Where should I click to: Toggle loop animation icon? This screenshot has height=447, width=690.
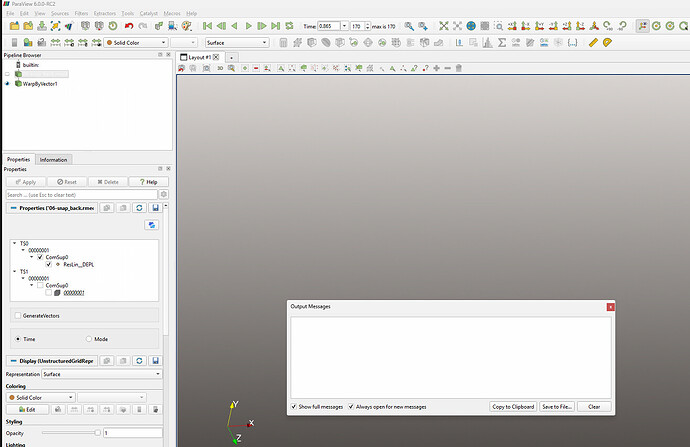click(289, 26)
